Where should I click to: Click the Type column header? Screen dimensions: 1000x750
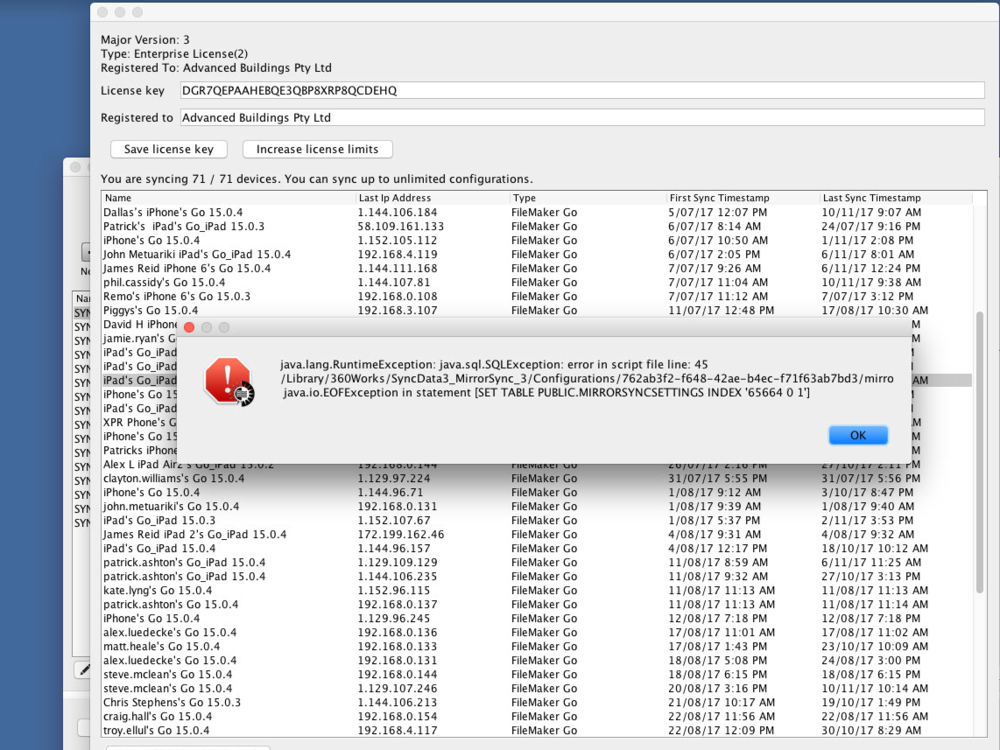click(x=587, y=198)
